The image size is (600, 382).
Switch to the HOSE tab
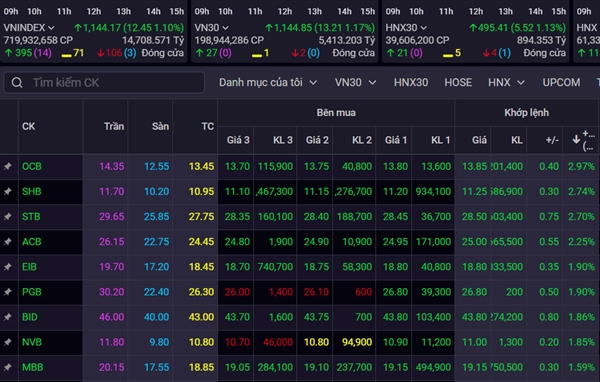pyautogui.click(x=458, y=82)
